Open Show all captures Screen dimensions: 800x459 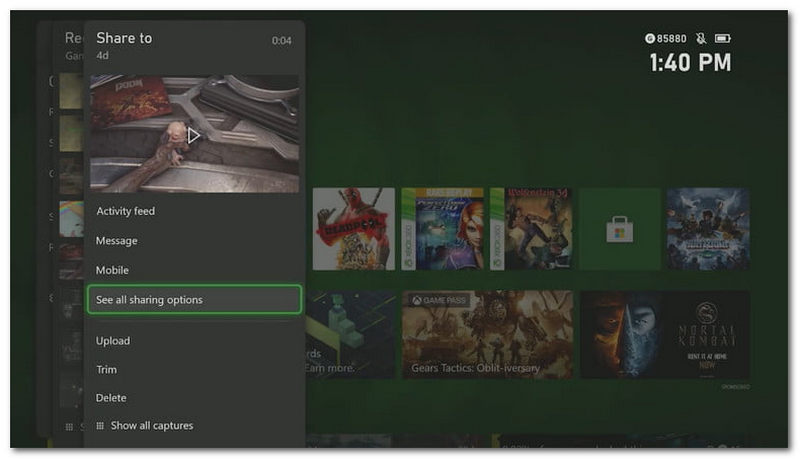152,425
